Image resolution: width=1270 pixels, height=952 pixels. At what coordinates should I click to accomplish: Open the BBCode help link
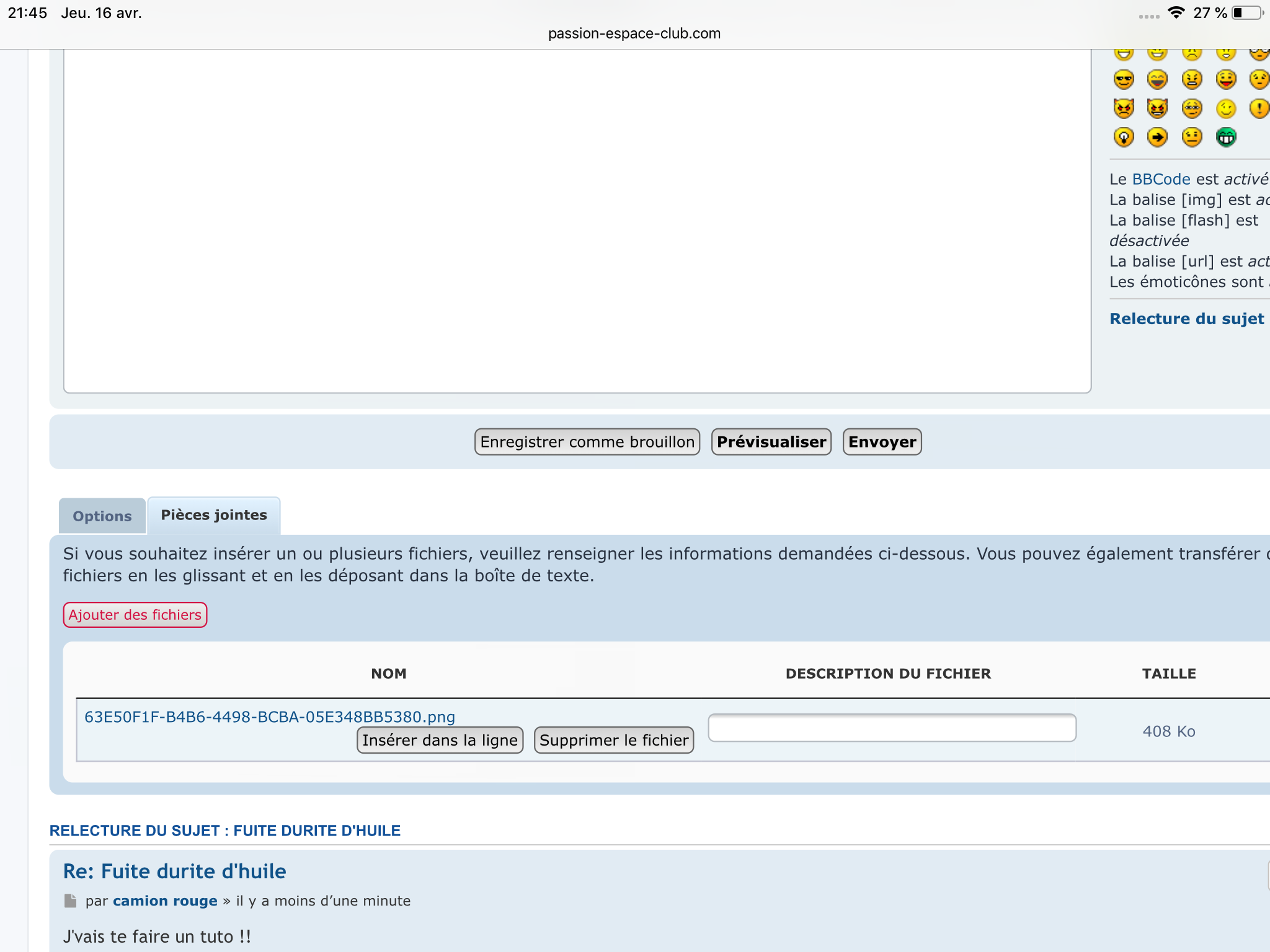(x=1161, y=179)
